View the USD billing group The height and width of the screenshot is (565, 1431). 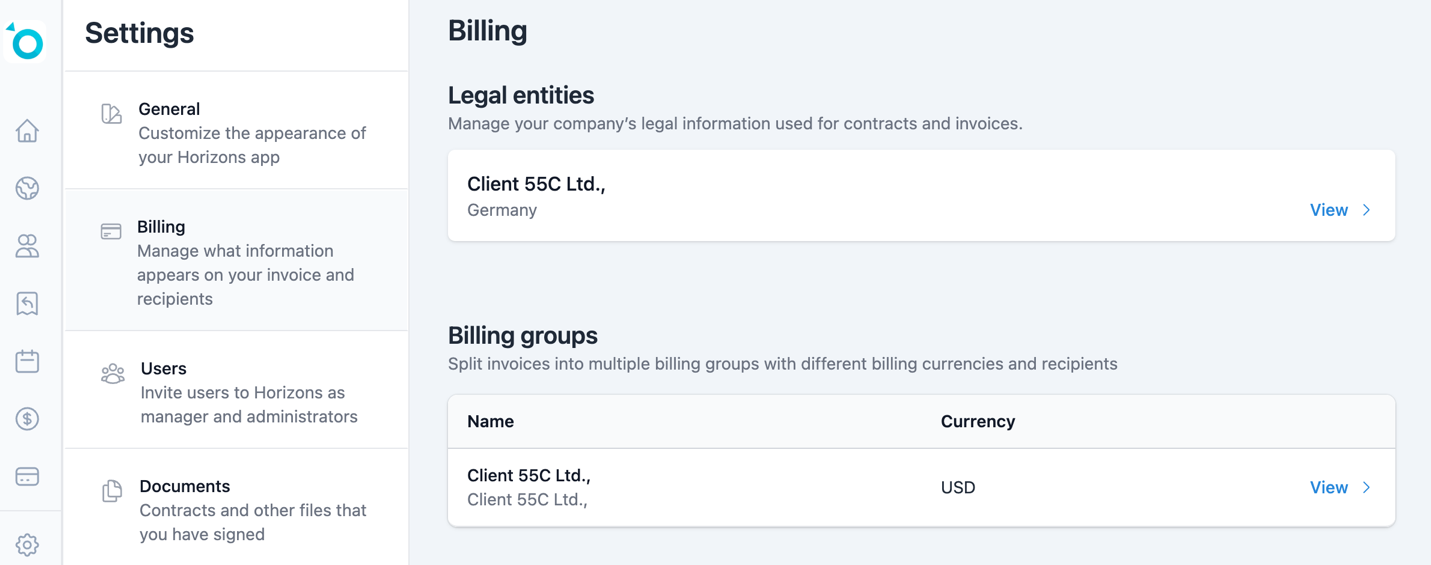click(x=1328, y=488)
